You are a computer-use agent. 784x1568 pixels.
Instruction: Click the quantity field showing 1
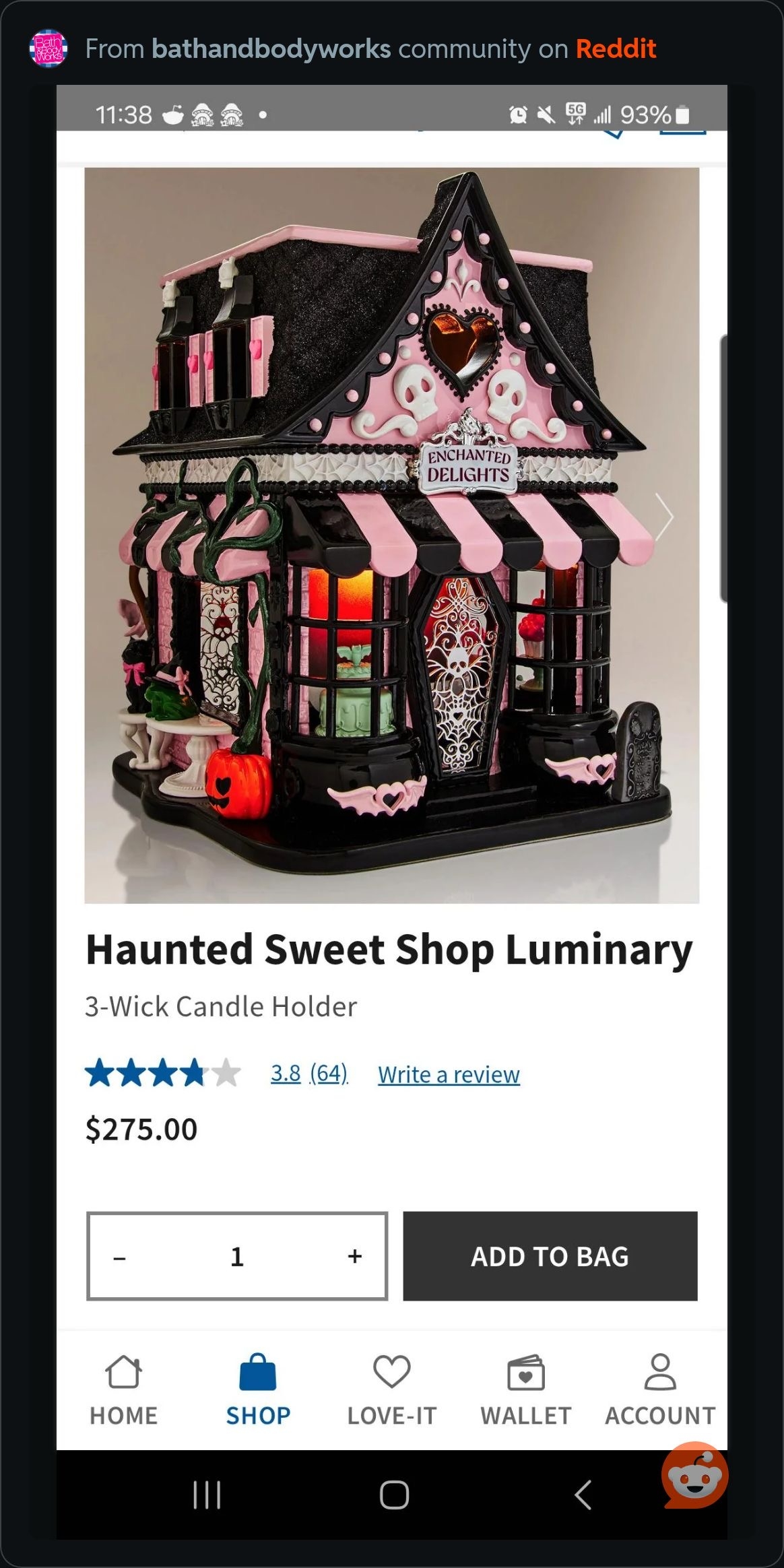(x=237, y=1256)
